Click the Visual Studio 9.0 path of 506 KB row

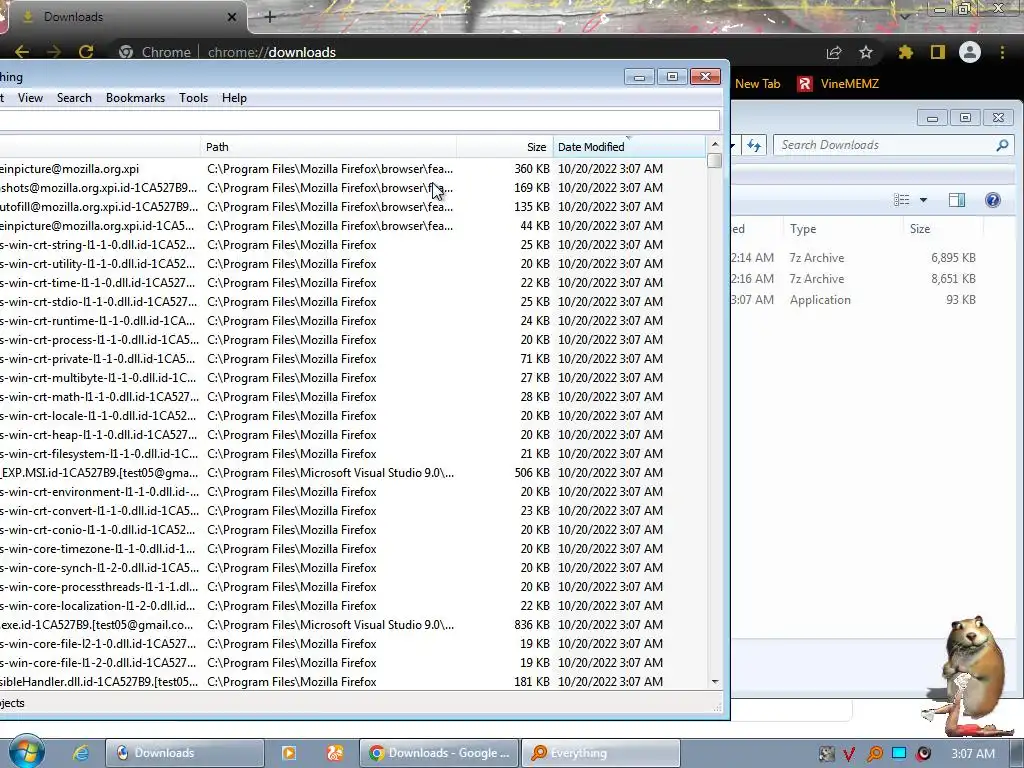coord(330,473)
